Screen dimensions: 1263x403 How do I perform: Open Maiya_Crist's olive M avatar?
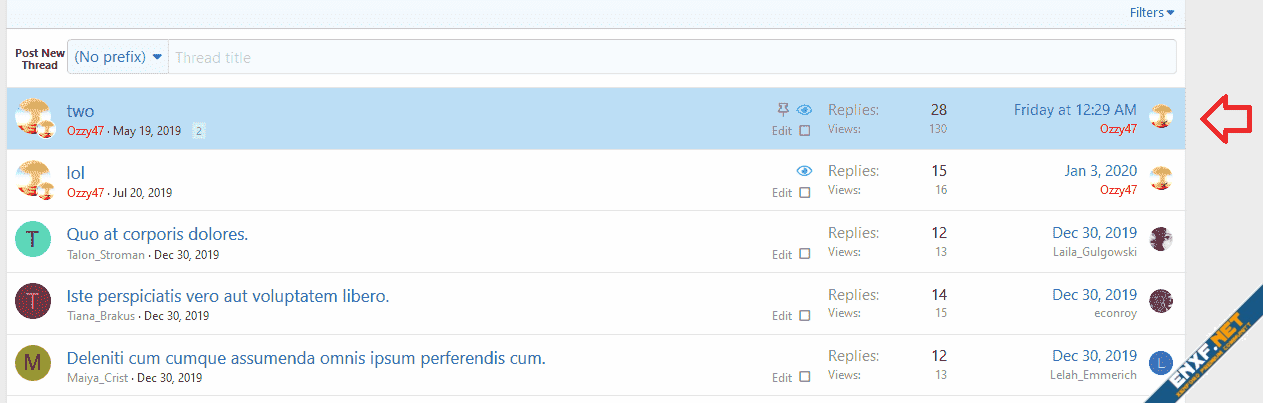click(x=33, y=362)
